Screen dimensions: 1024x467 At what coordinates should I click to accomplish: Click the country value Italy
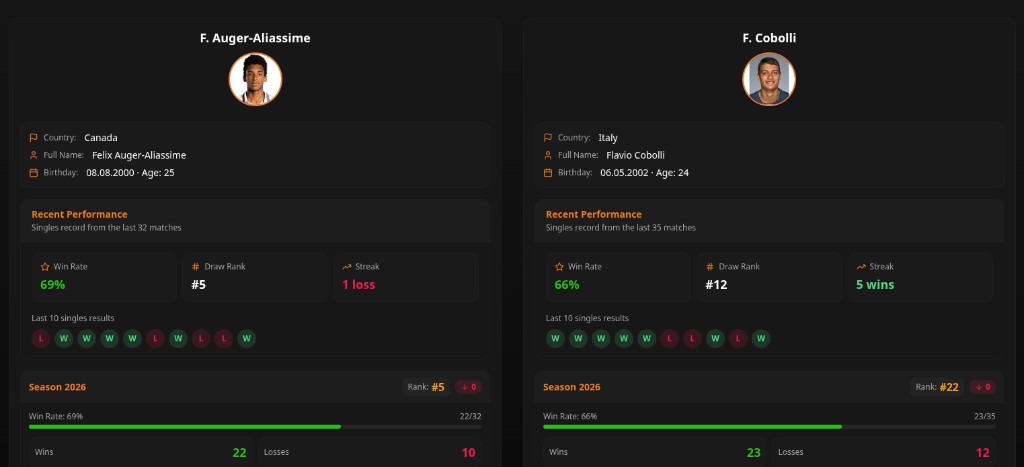point(608,138)
